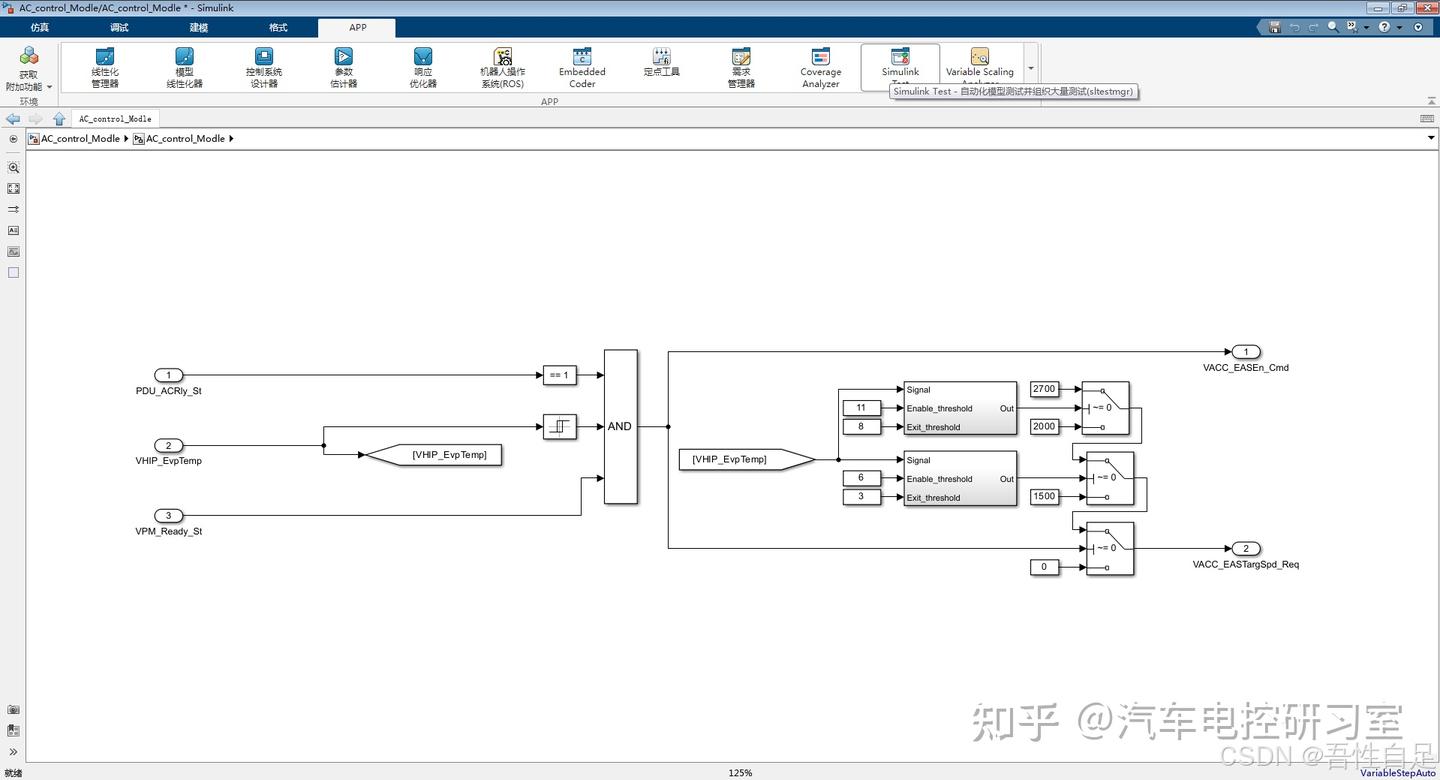
Task: Launch the 定点工具 (Fixed-Point Tool)
Action: [660, 66]
